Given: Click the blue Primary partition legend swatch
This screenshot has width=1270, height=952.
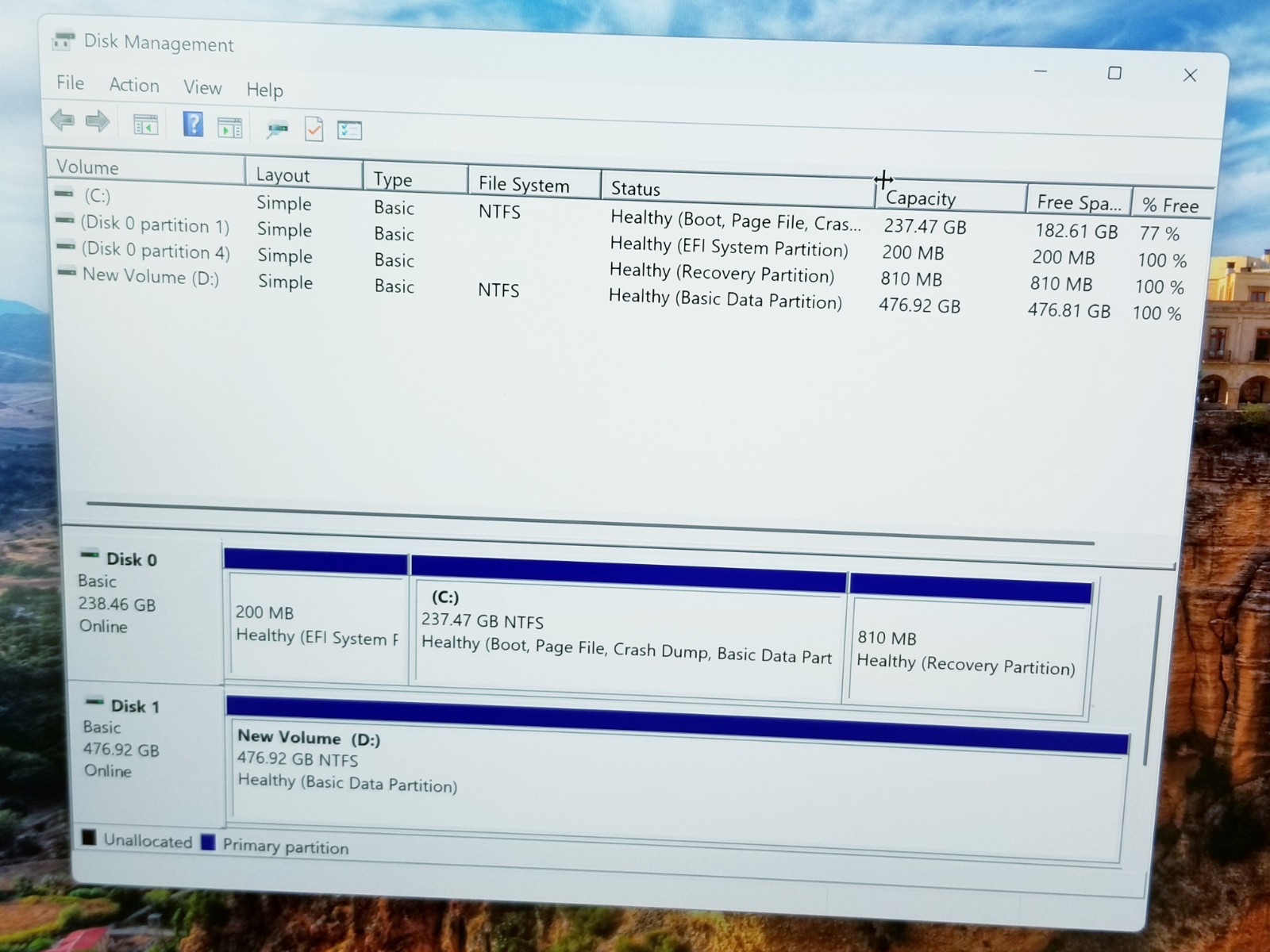Looking at the screenshot, I should 208,842.
